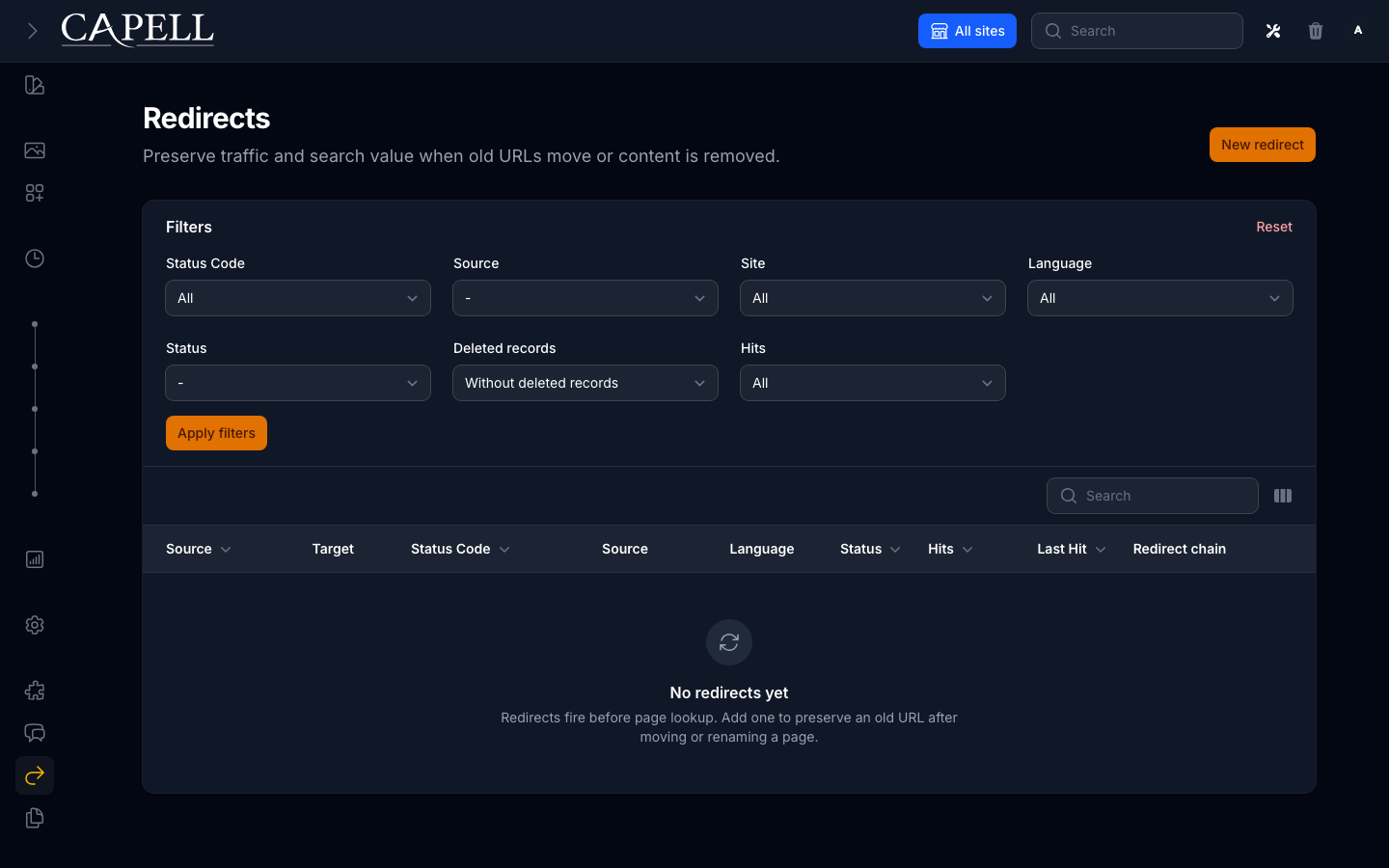Sort the table by Last Hit column
This screenshot has width=1389, height=868.
click(1071, 549)
